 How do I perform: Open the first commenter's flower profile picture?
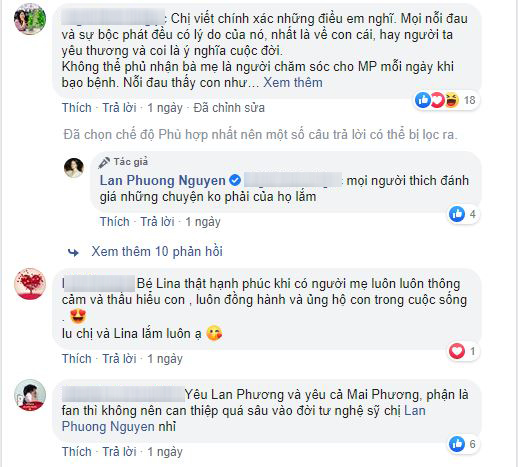(x=30, y=19)
